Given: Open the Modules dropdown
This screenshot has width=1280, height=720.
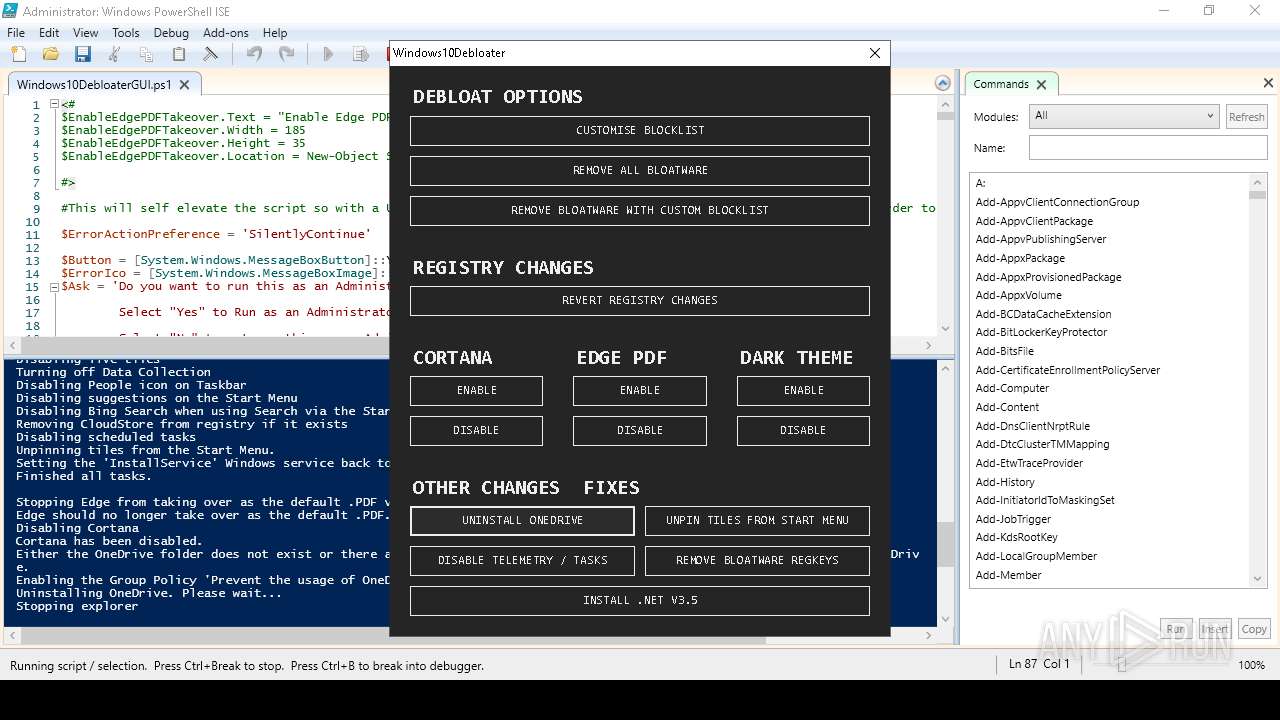Looking at the screenshot, I should click(1124, 116).
